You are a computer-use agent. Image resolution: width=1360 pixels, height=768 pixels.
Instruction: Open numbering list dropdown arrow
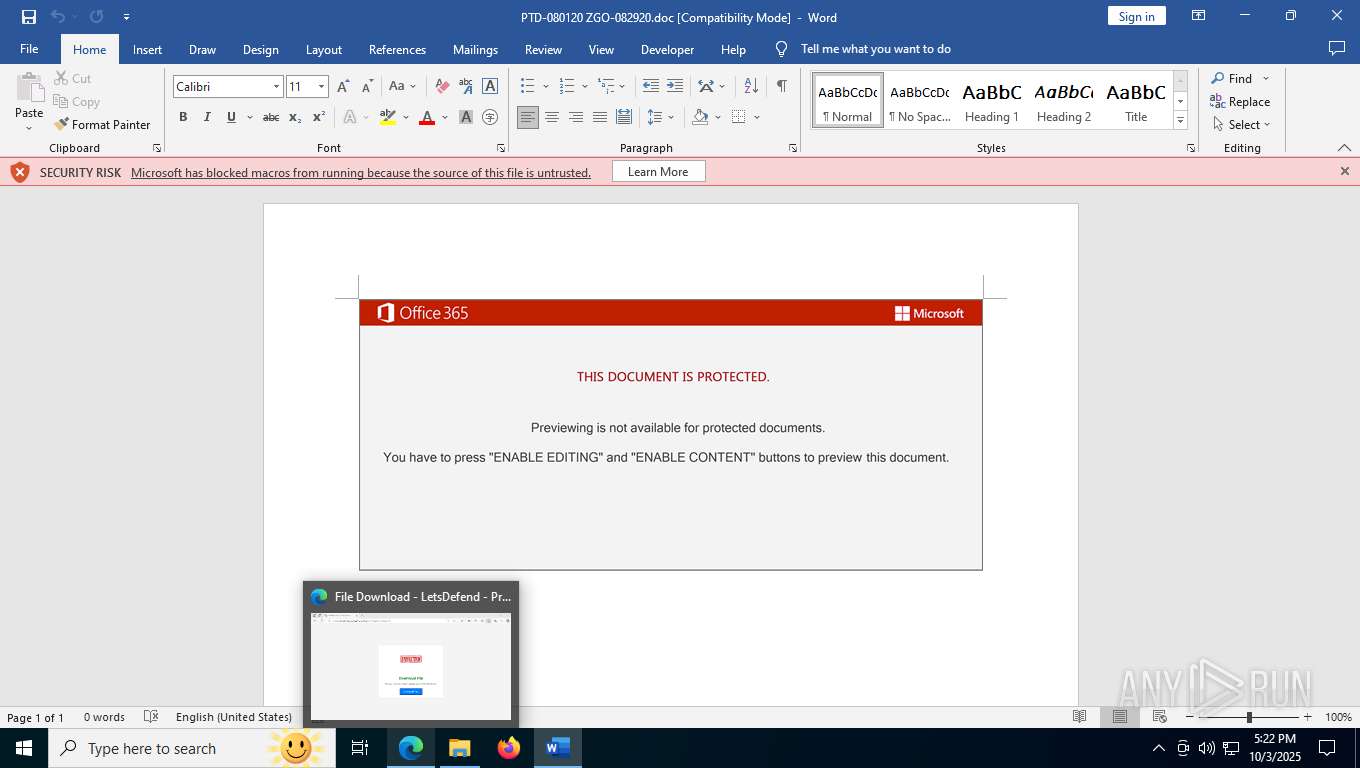[584, 87]
